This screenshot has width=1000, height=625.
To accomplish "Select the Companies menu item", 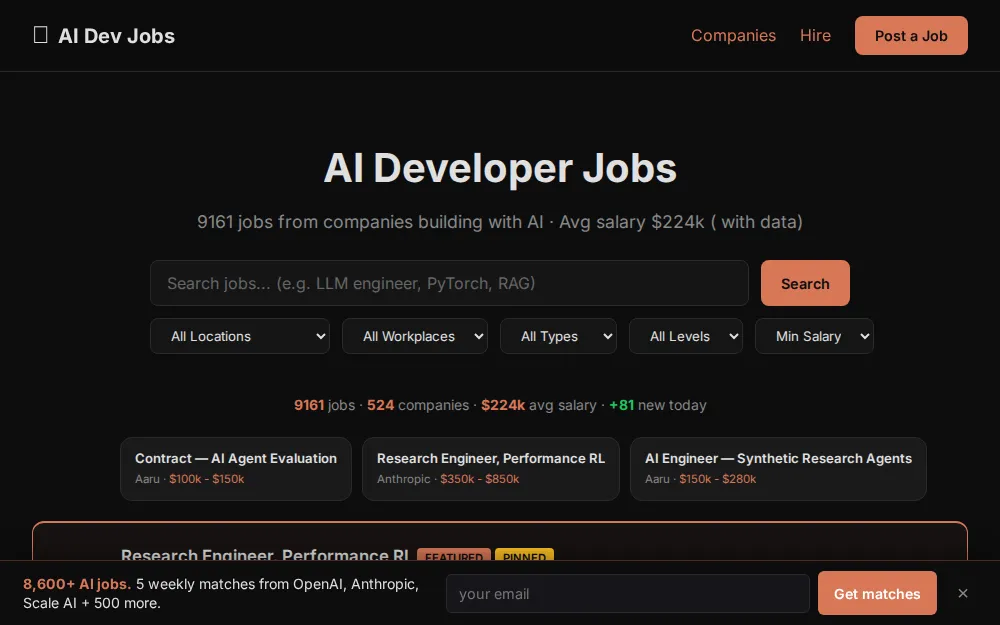I will pos(733,35).
